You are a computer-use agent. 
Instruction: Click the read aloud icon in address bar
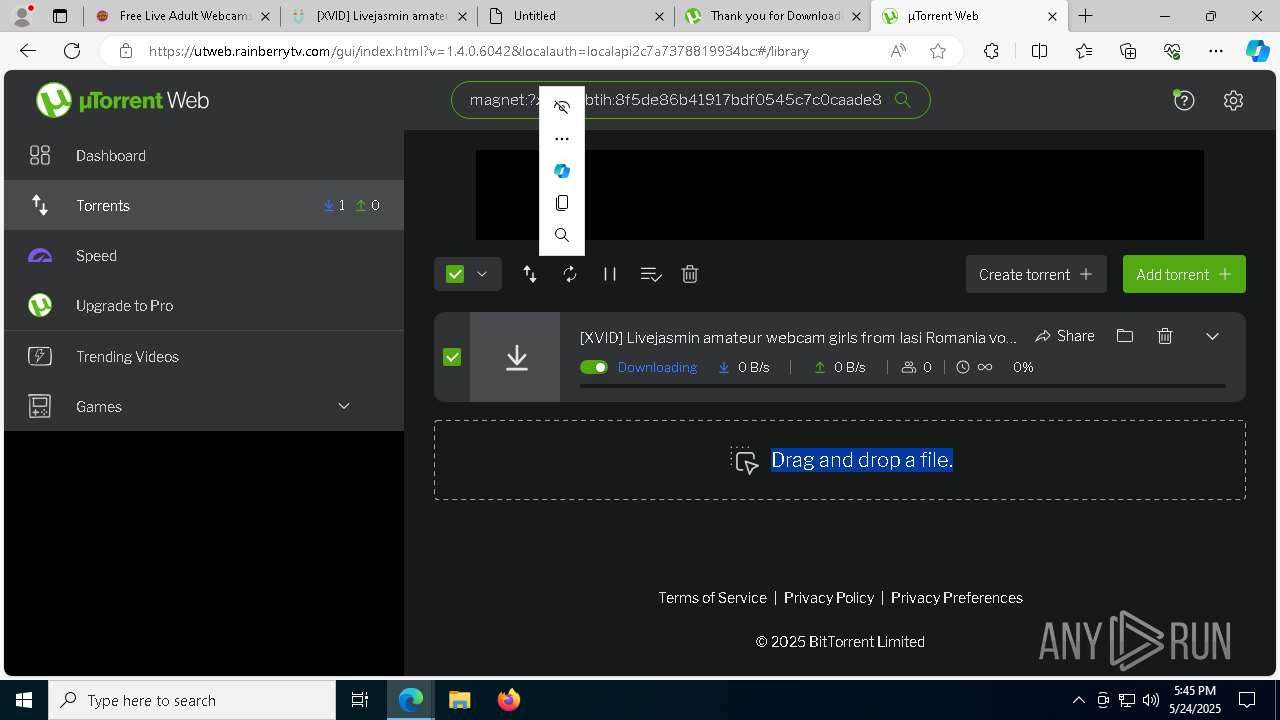(x=898, y=51)
